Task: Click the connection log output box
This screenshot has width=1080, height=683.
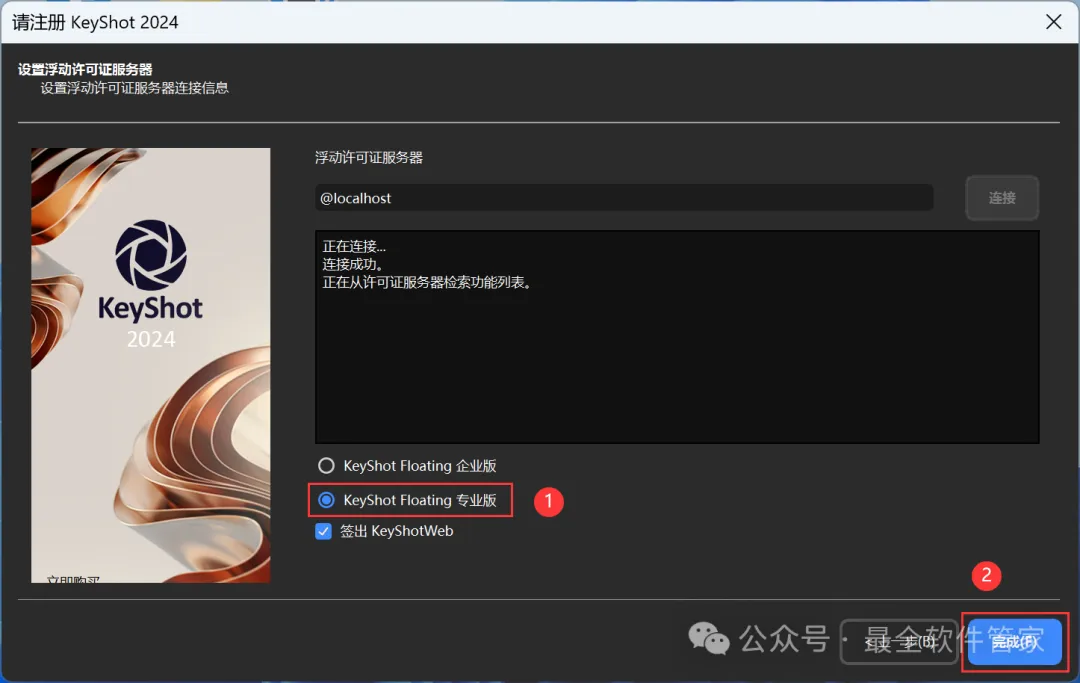Action: pos(677,337)
